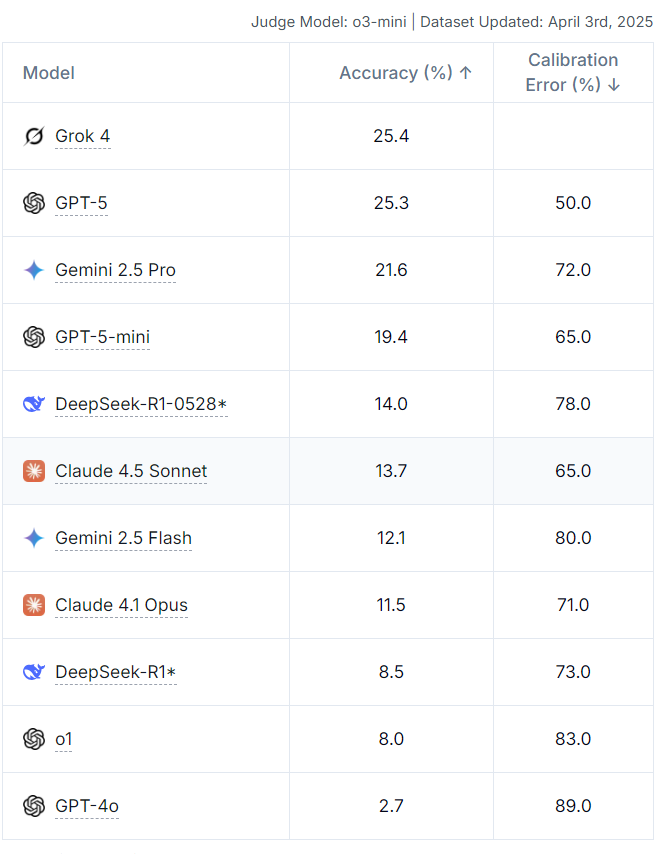Open the GPT-4o model link
657x854 pixels.
(x=87, y=806)
